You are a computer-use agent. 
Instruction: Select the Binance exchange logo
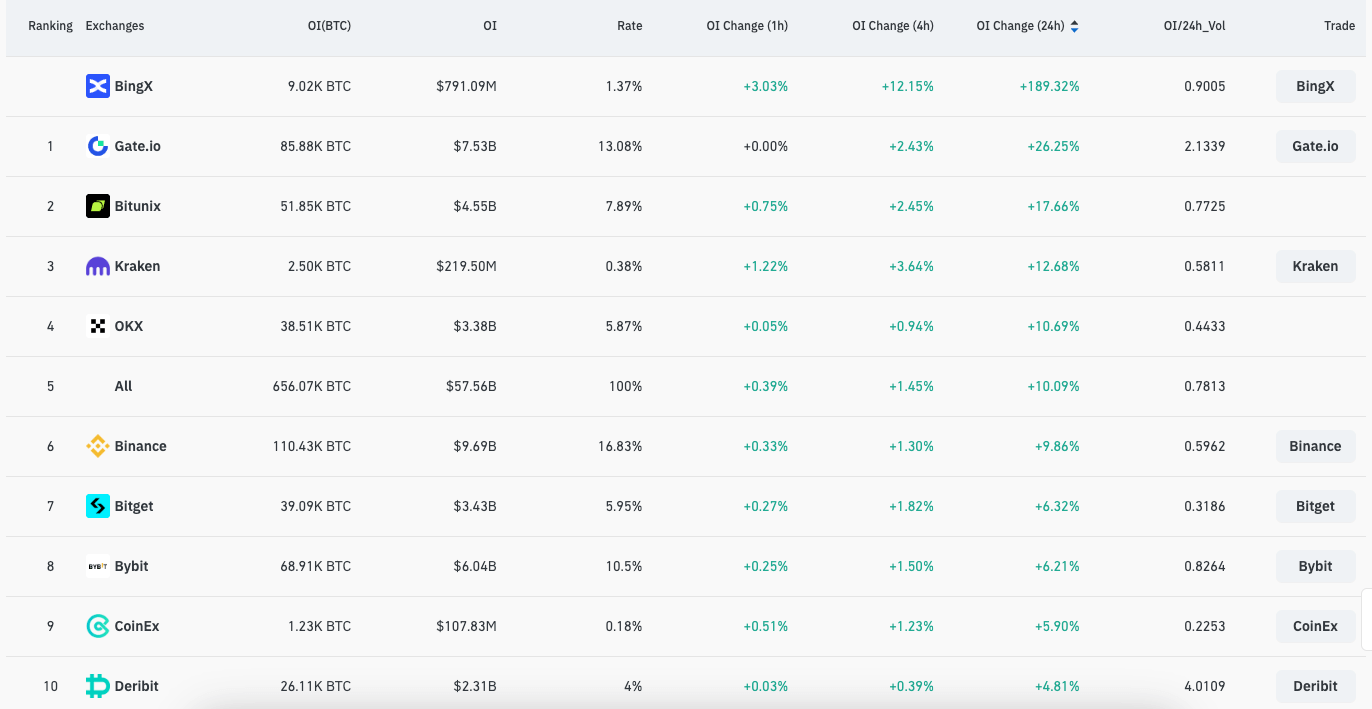click(96, 446)
